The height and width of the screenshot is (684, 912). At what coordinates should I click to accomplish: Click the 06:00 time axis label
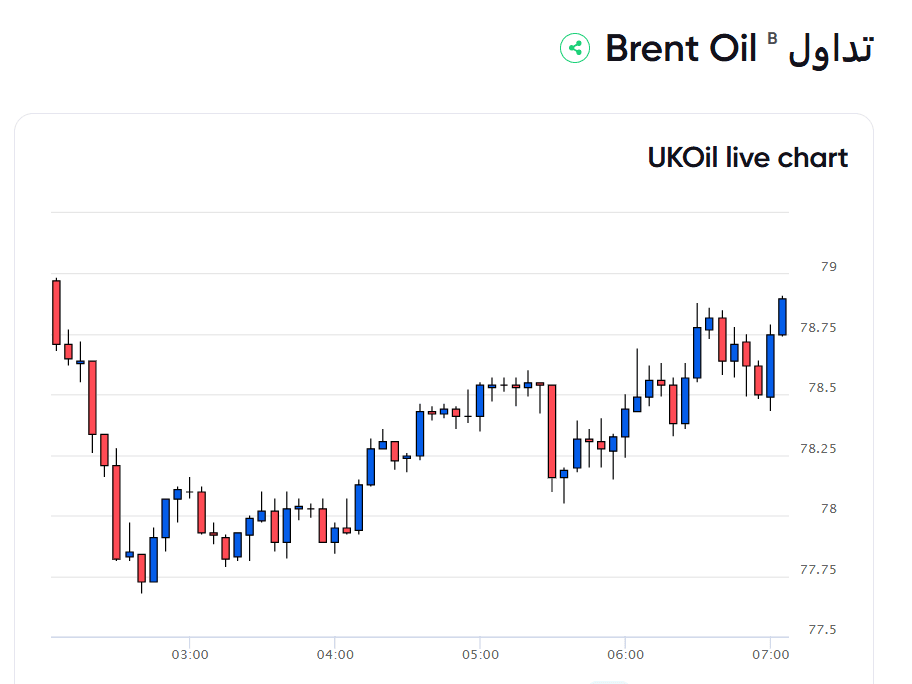tap(626, 655)
